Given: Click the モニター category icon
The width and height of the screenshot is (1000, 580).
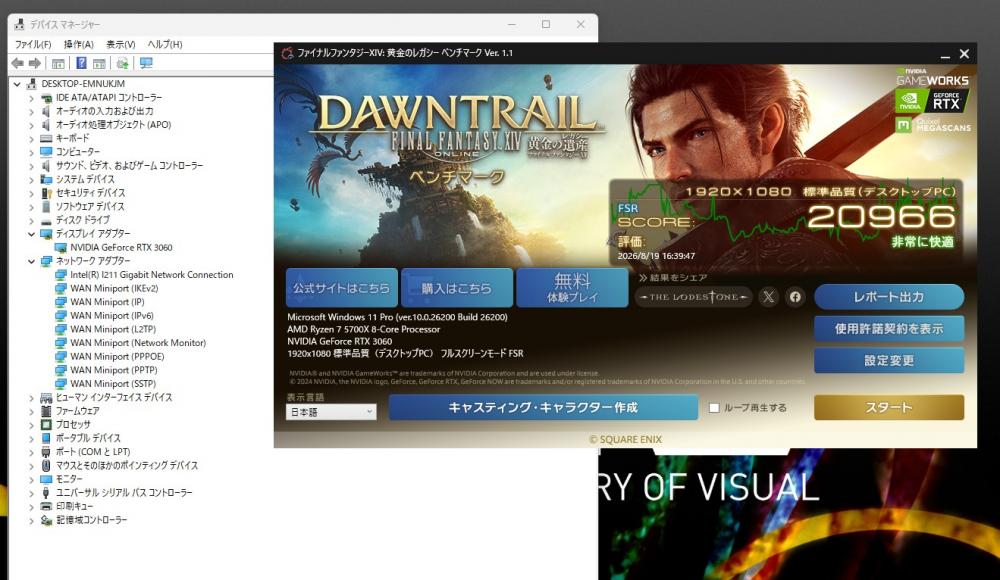Looking at the screenshot, I should coord(46,479).
